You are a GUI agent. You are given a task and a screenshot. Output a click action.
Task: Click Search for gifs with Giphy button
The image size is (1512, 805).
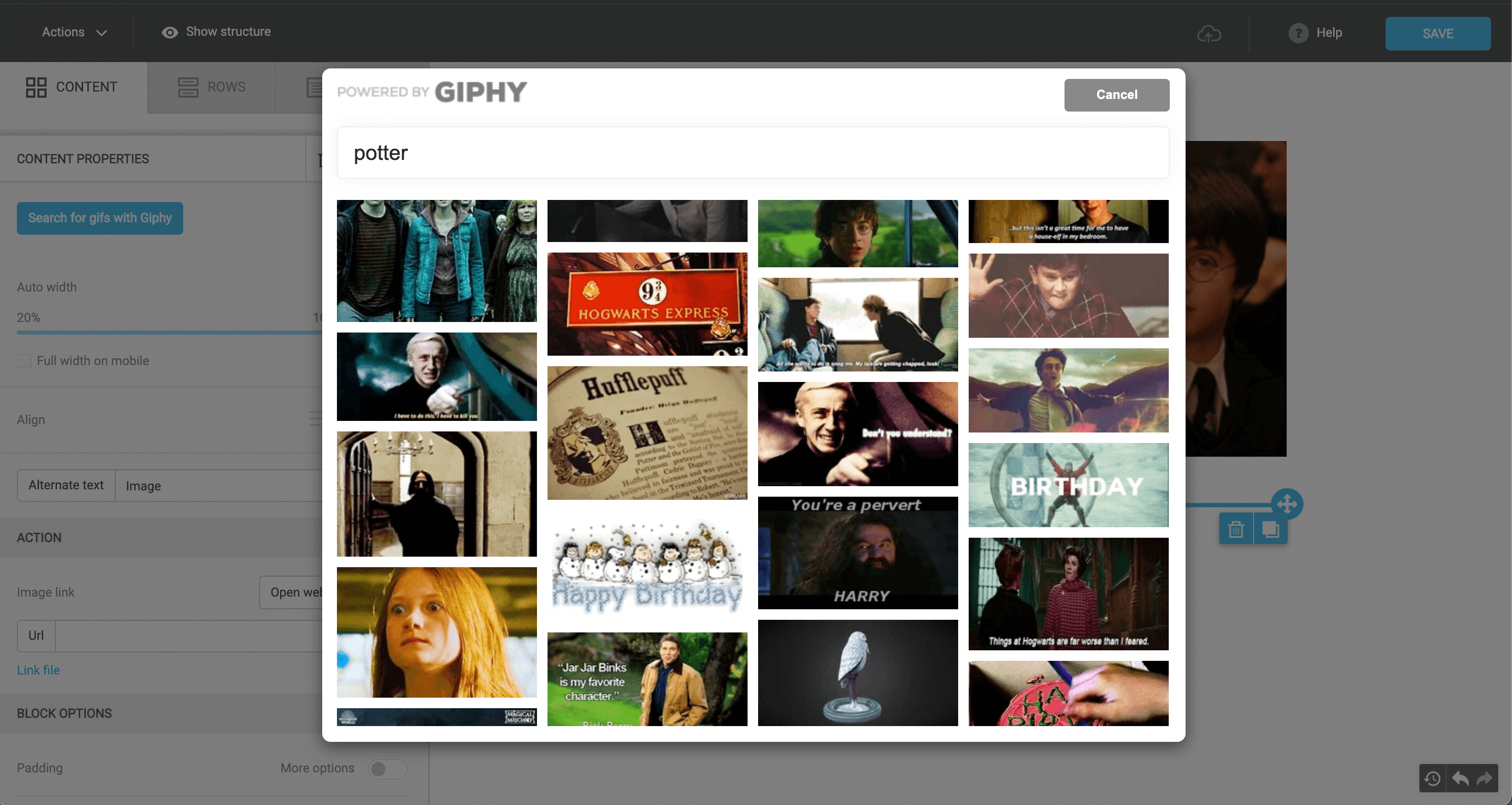click(100, 217)
